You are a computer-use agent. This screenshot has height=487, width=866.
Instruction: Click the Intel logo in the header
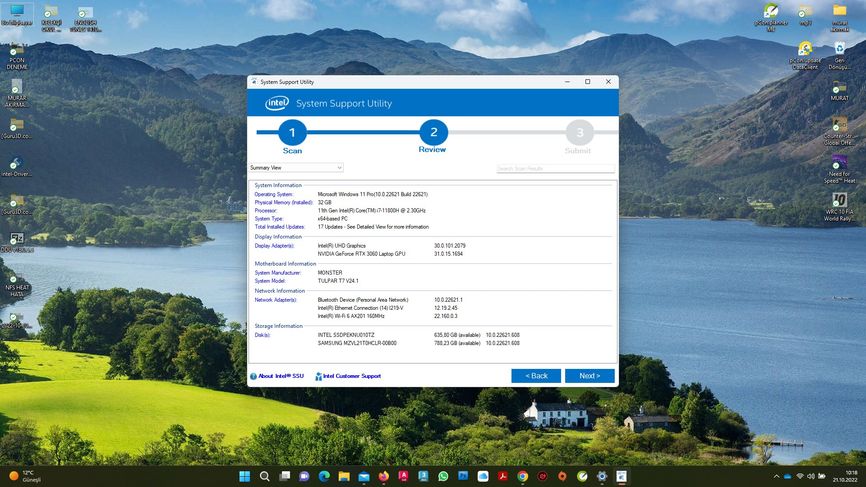click(277, 103)
